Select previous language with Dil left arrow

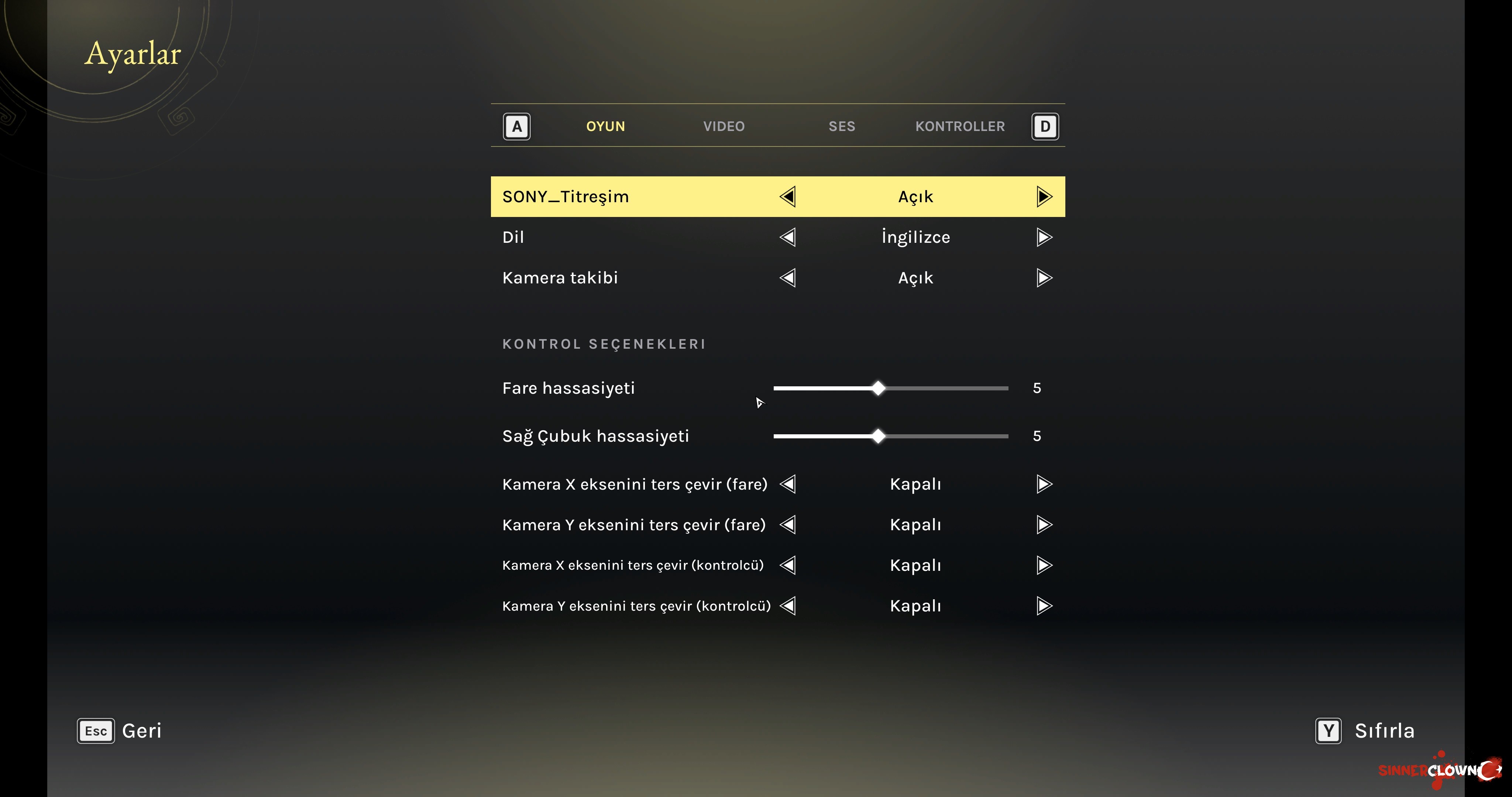pyautogui.click(x=788, y=237)
